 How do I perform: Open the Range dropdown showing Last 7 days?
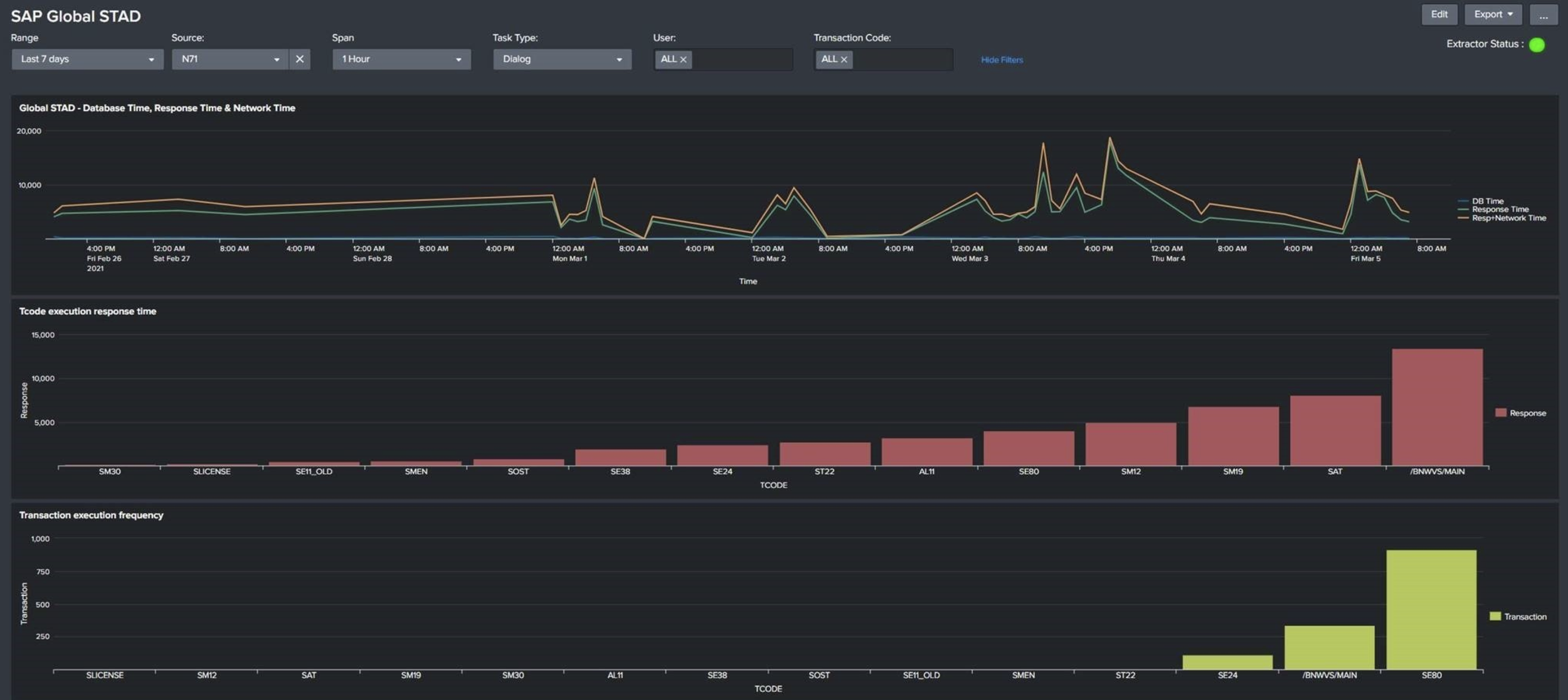pyautogui.click(x=87, y=59)
